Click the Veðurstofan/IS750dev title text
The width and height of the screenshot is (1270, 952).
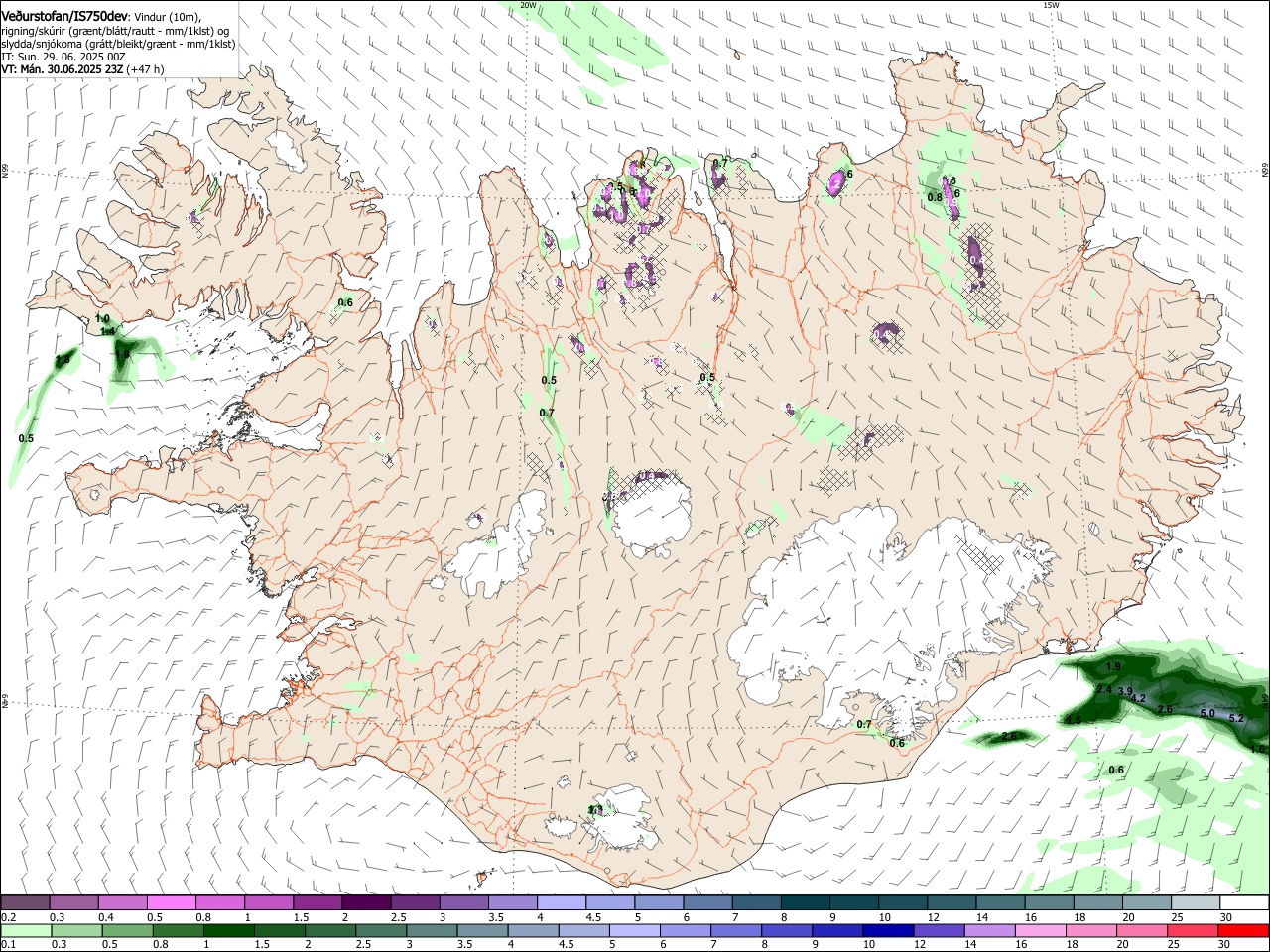coord(63,17)
